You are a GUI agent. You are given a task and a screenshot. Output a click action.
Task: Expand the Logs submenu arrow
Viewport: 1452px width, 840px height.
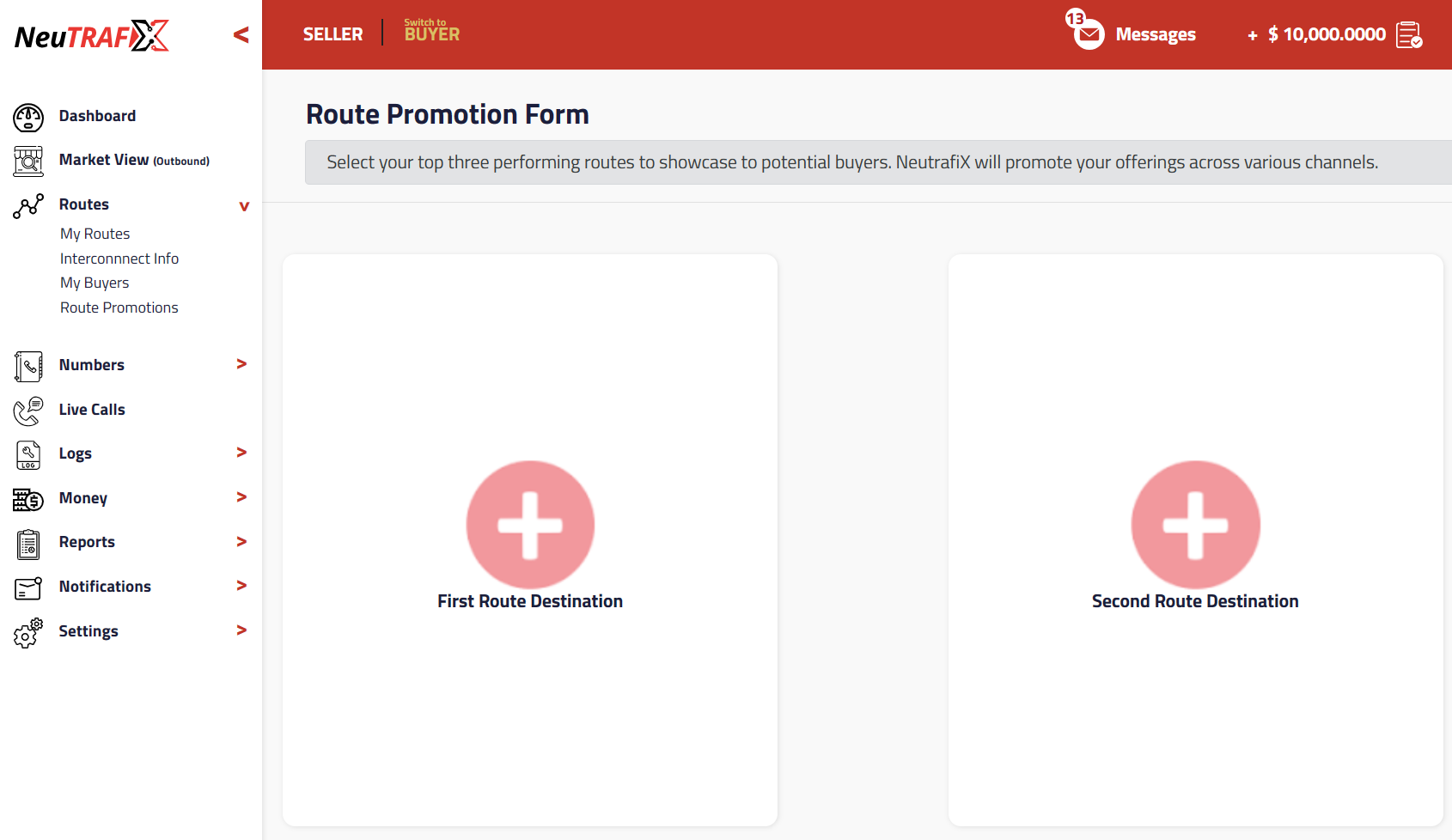click(x=241, y=453)
